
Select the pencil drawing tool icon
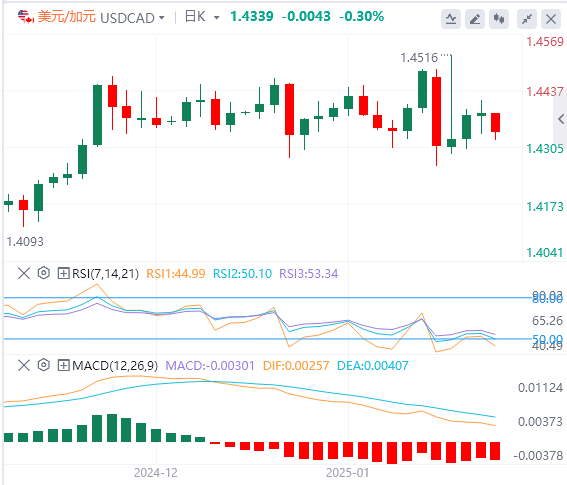click(475, 19)
